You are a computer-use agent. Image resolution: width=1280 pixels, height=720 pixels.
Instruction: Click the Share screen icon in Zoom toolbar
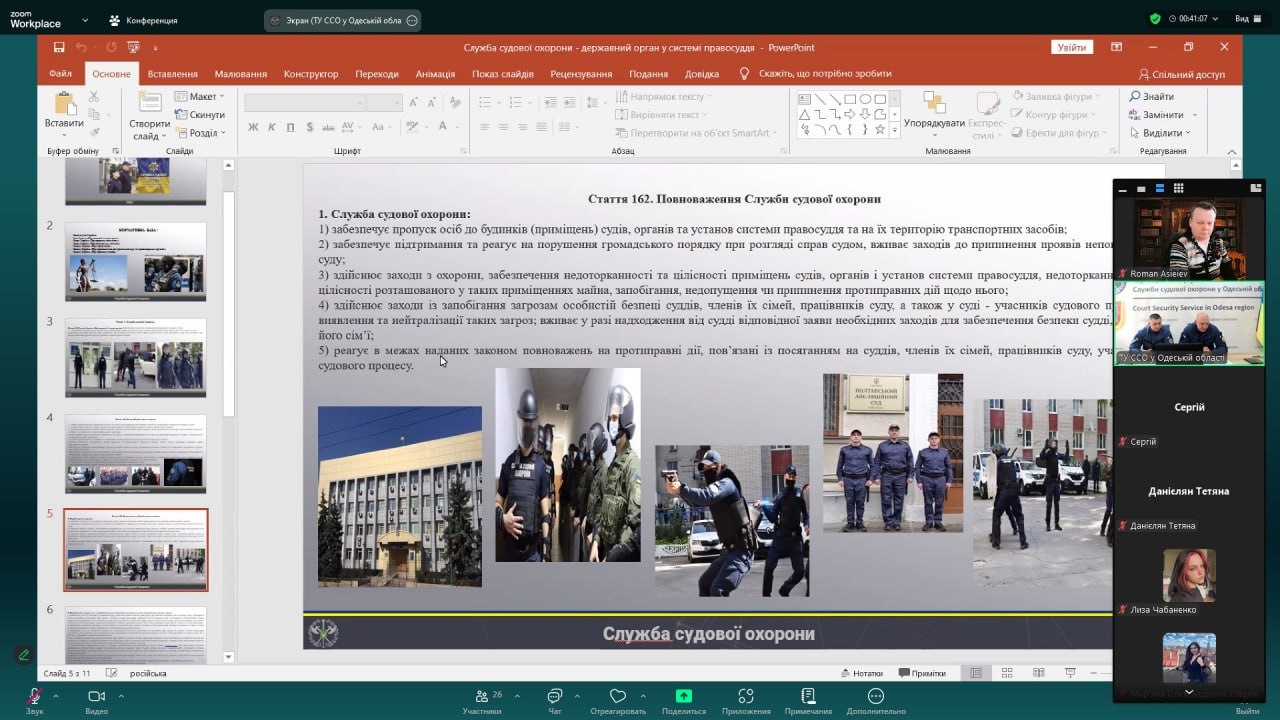[x=683, y=696]
